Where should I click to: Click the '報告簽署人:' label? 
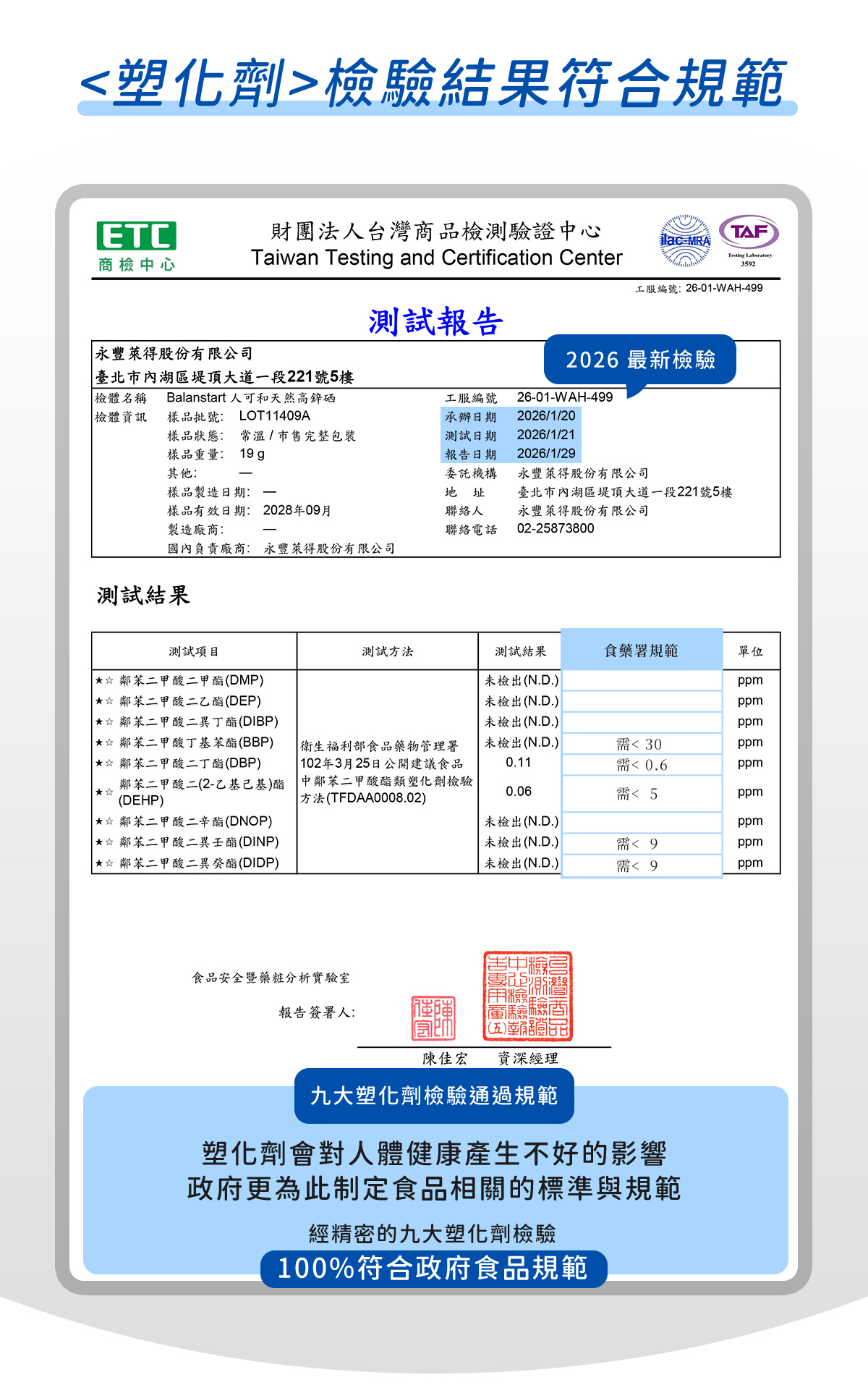tap(317, 1012)
